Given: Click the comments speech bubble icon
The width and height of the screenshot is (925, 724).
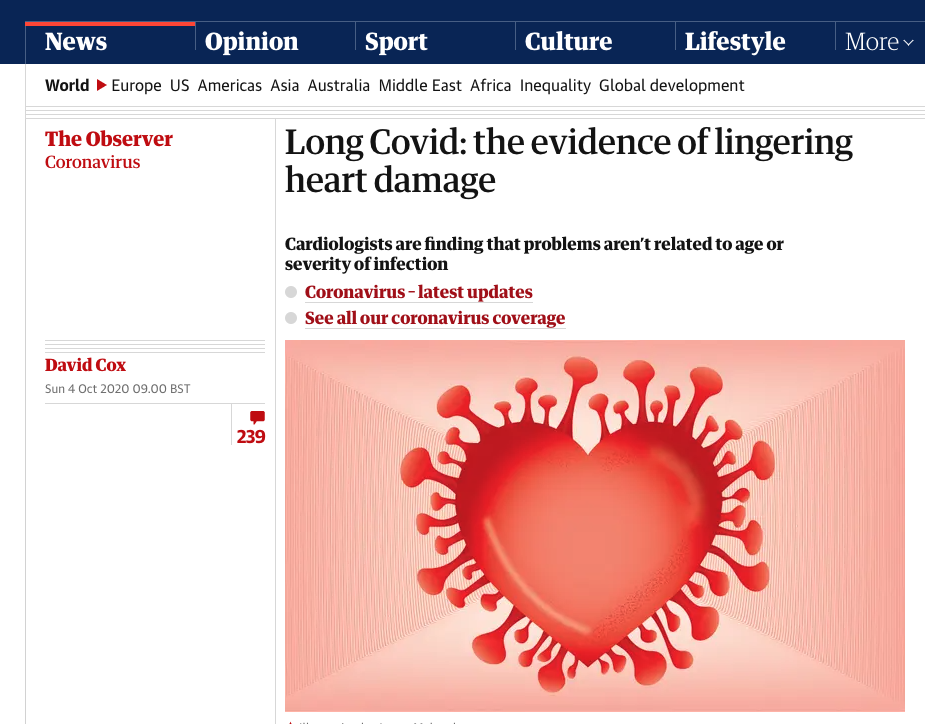Looking at the screenshot, I should pyautogui.click(x=257, y=417).
